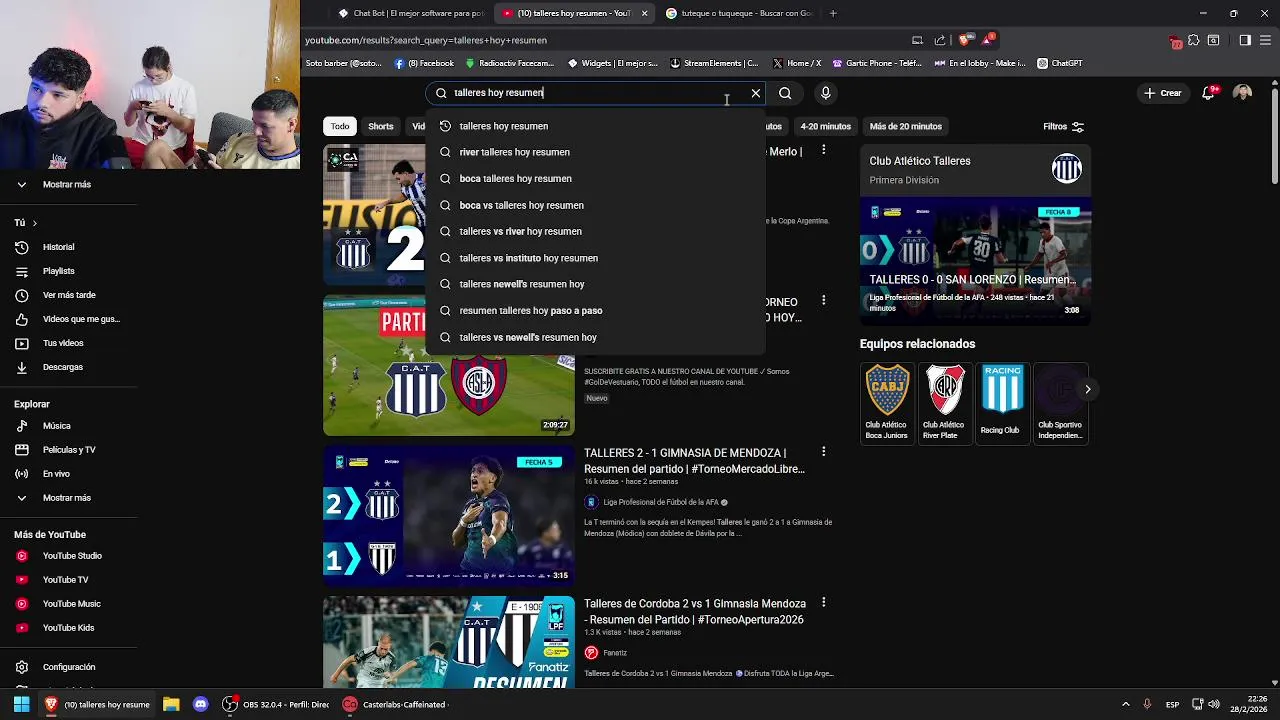Switch to the tuteque o tuqueque tab
1280x720 pixels.
click(x=738, y=13)
